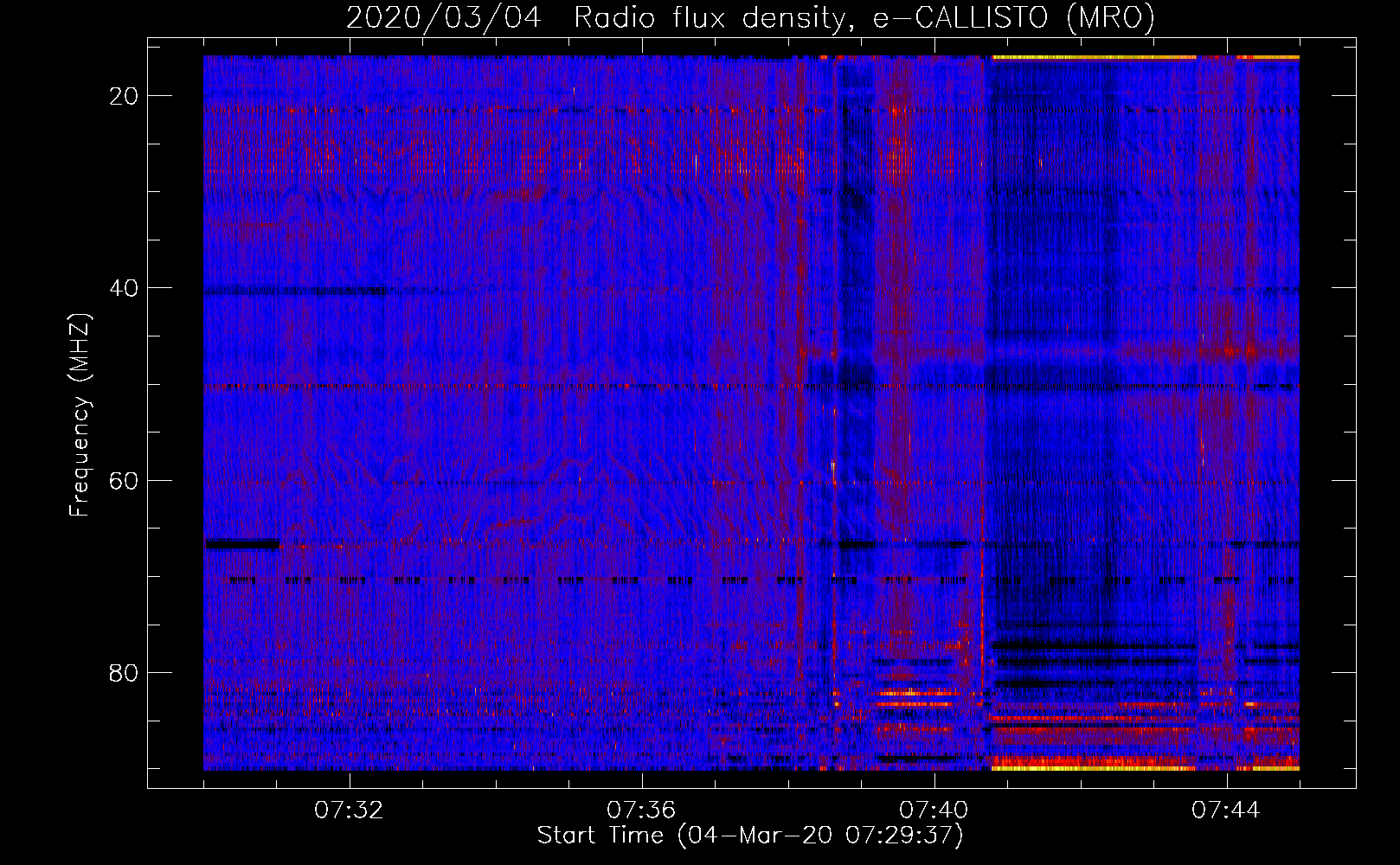Image resolution: width=1400 pixels, height=865 pixels.
Task: Select the date "2020/03/04" in the title
Action: click(x=444, y=17)
